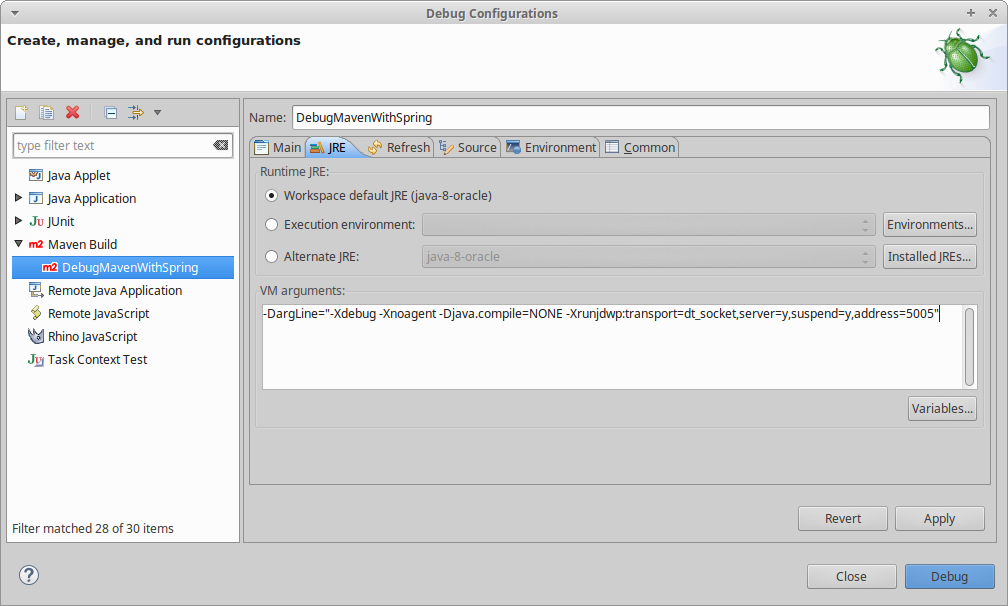This screenshot has width=1008, height=606.
Task: Collapse the Maven Build tree node
Action: [x=19, y=244]
